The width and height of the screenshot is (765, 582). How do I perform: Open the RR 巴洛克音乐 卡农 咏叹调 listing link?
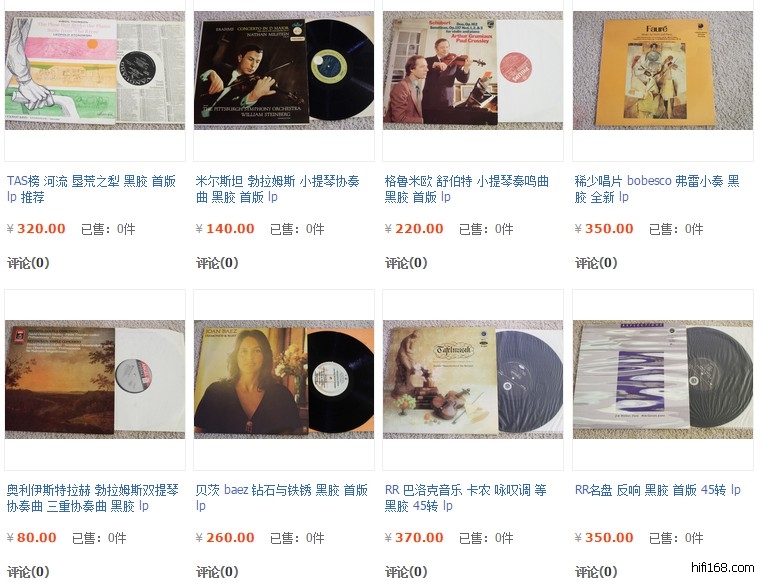465,498
